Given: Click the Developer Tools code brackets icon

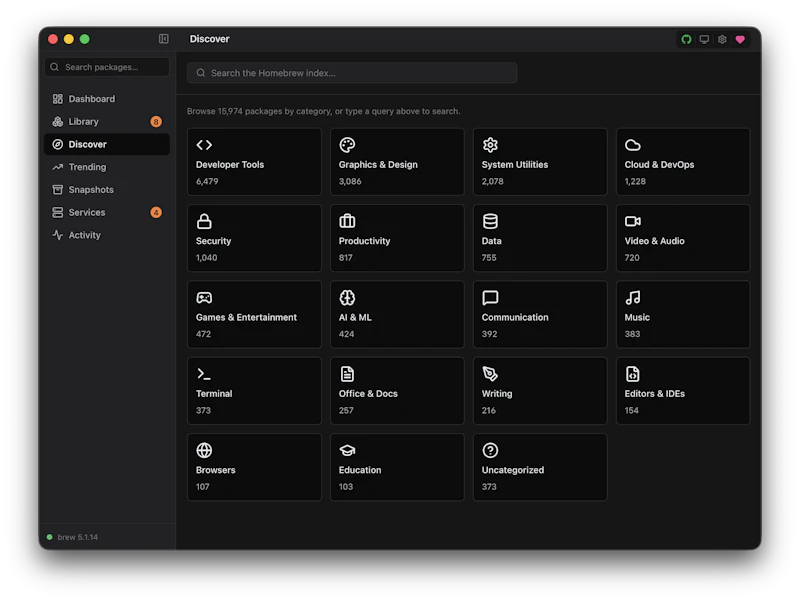Looking at the screenshot, I should click(204, 145).
